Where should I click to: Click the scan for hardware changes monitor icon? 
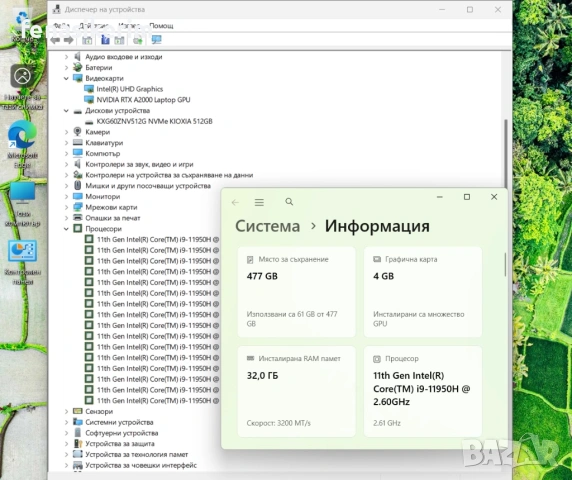click(x=156, y=40)
